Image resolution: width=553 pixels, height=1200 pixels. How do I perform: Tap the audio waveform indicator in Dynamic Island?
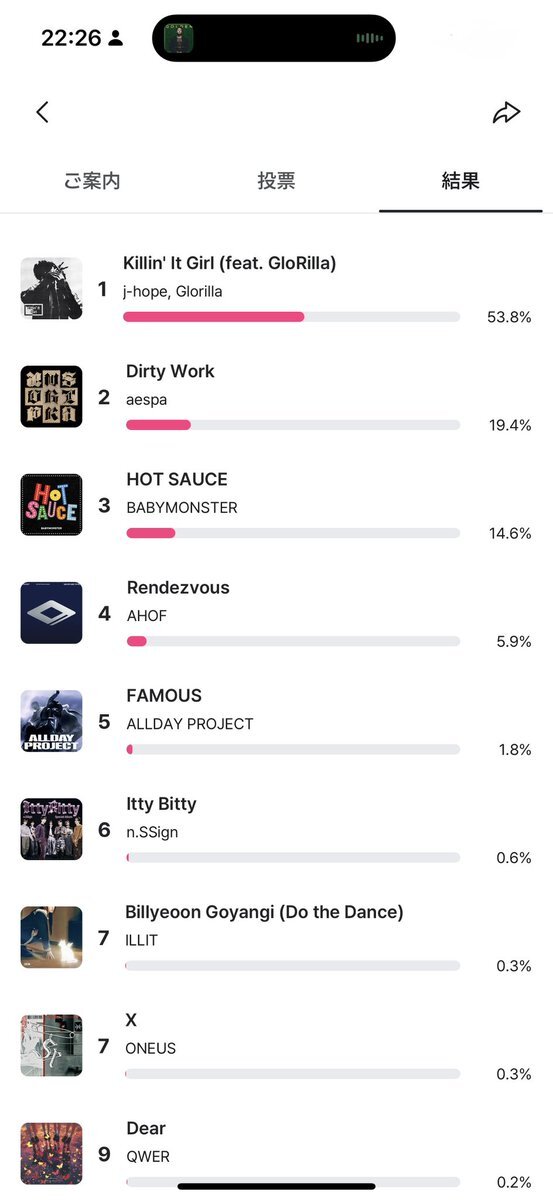click(x=370, y=39)
